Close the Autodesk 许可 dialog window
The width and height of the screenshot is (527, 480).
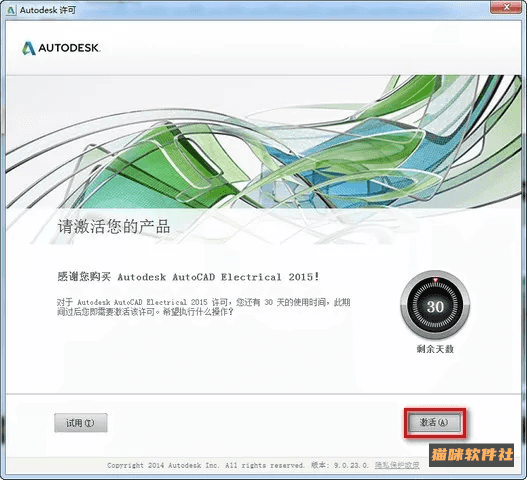pyautogui.click(x=507, y=6)
